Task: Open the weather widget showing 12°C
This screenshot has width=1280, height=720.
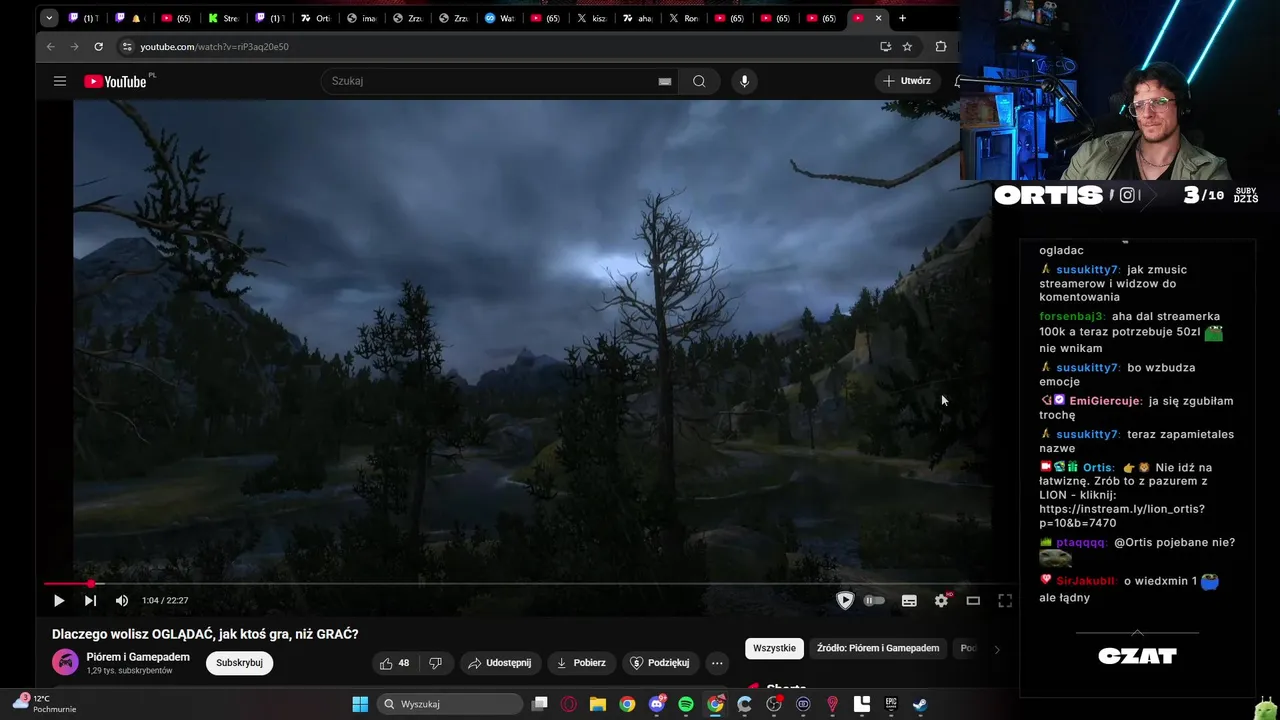Action: click(x=44, y=704)
